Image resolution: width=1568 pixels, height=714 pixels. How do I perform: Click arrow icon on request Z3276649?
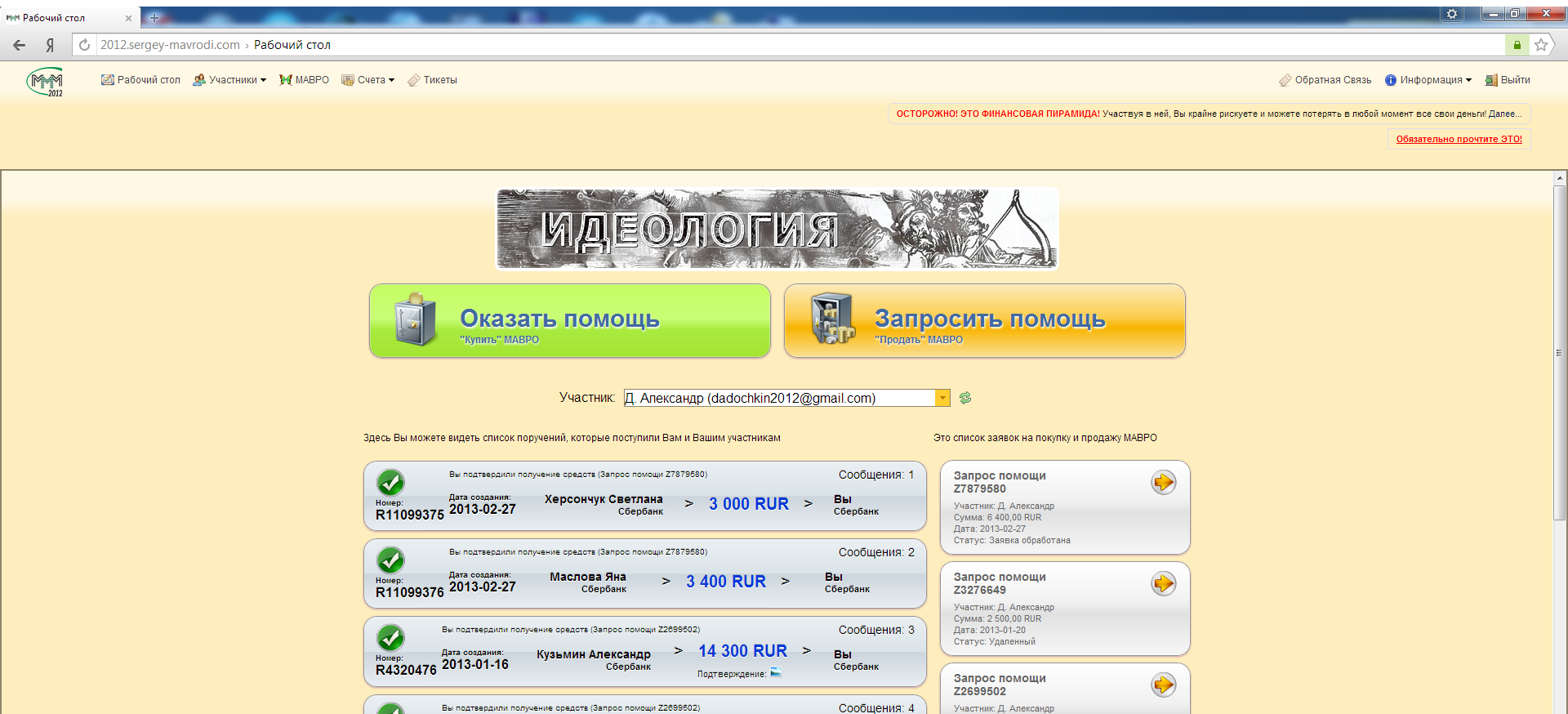pos(1164,583)
